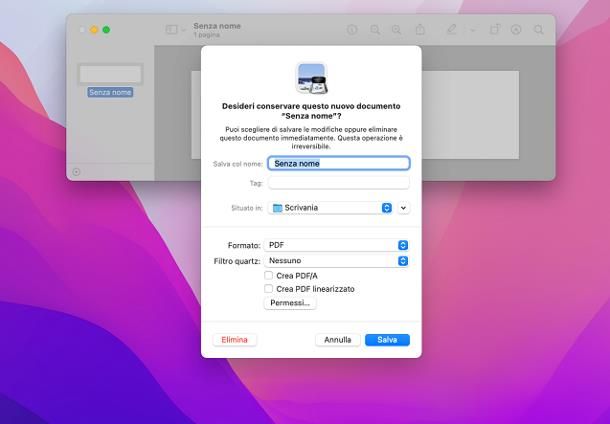Enable the Crea PDF/A checkbox
The image size is (610, 424).
268,275
